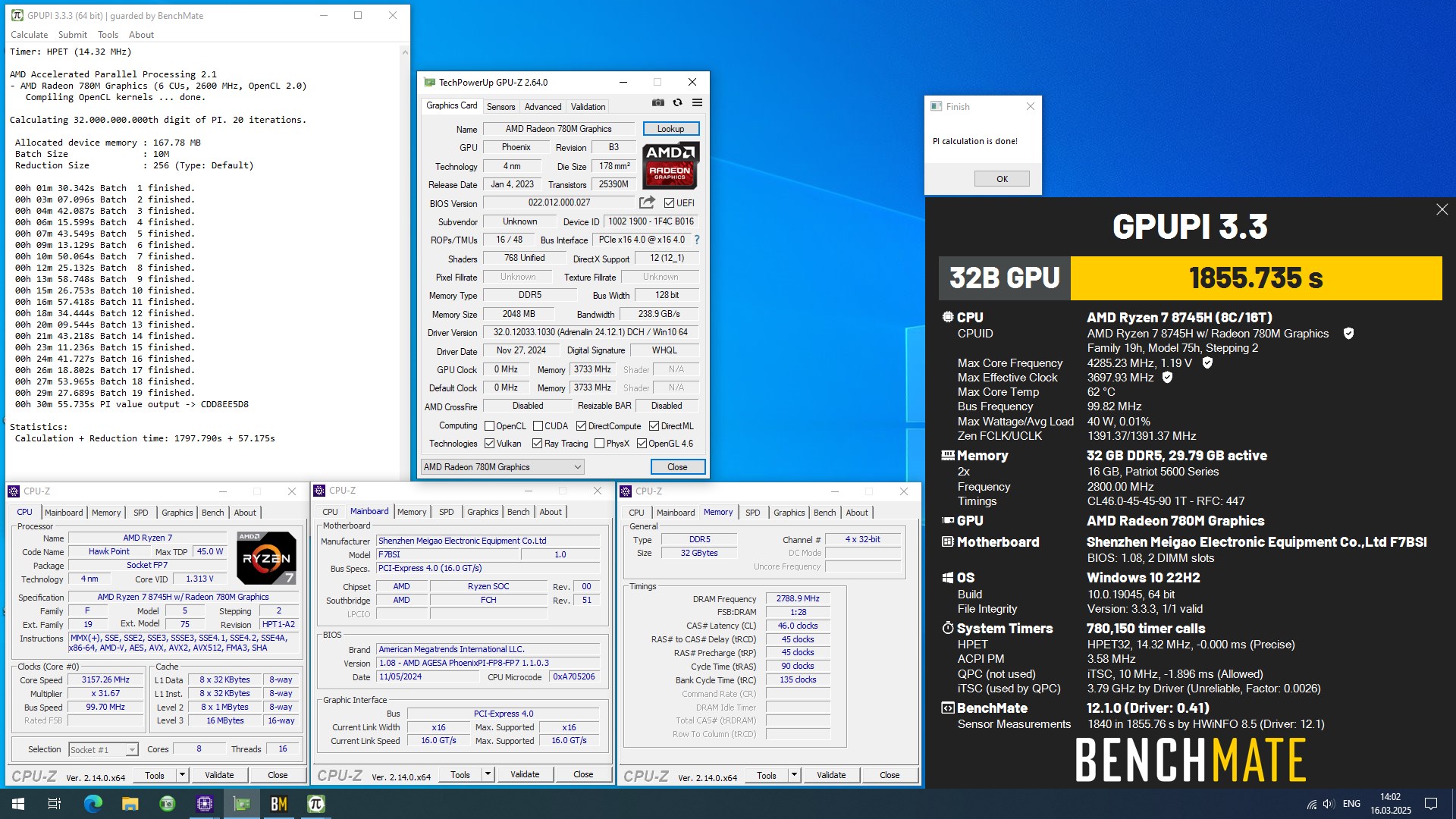Viewport: 1456px width, 819px height.
Task: Click the Memory section icon in BenchMate panel
Action: coord(947,456)
